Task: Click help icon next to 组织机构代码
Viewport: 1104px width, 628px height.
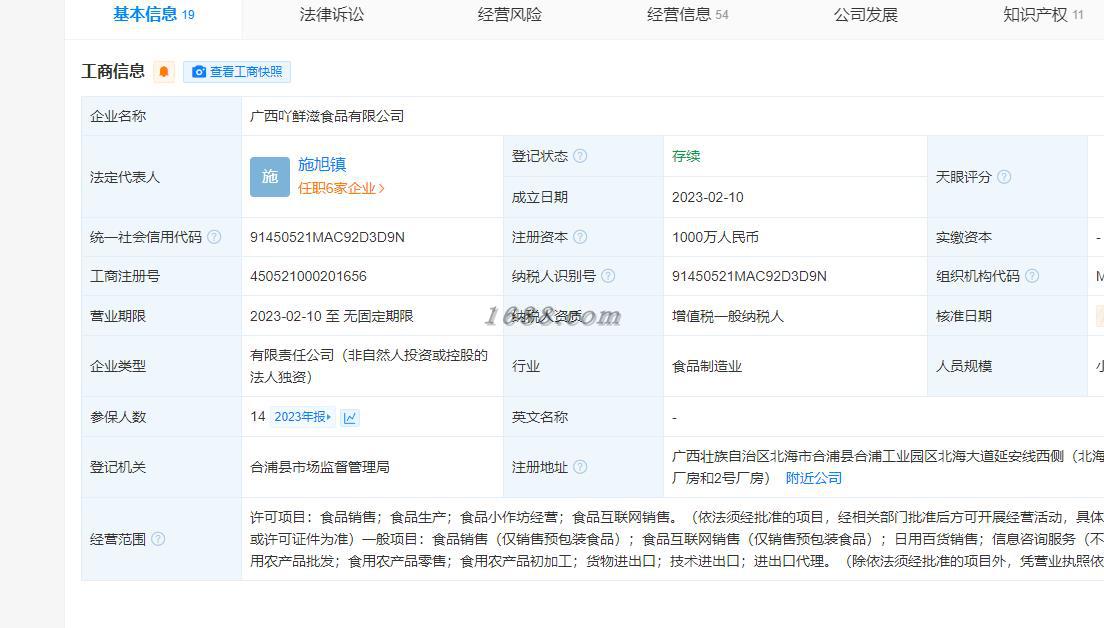Action: pyautogui.click(x=1032, y=276)
